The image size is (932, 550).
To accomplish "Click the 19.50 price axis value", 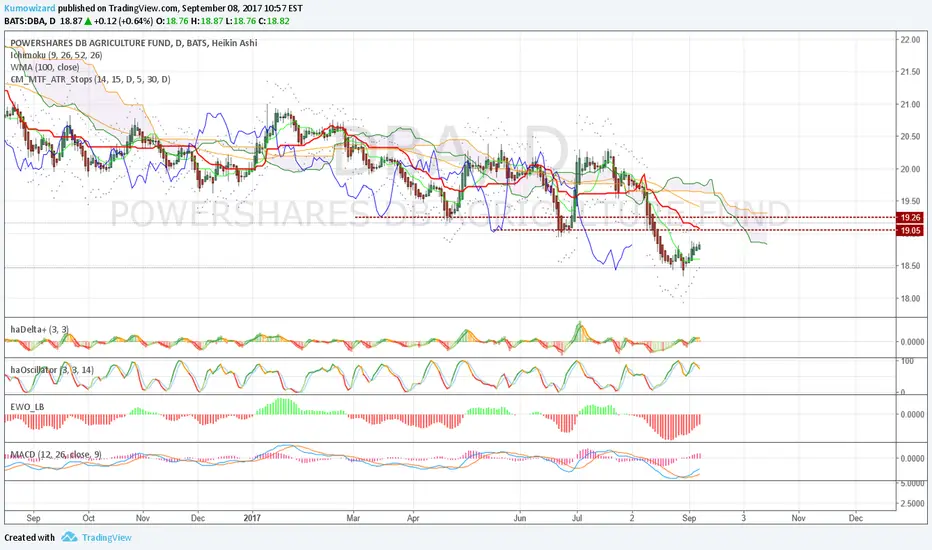I will click(909, 201).
